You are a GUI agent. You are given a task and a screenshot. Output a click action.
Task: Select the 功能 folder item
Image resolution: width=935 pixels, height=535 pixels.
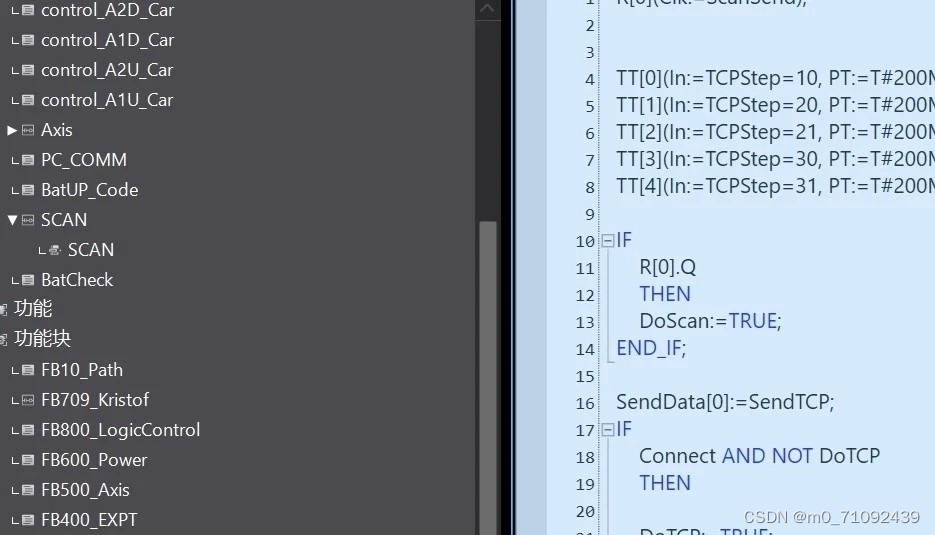pyautogui.click(x=33, y=308)
